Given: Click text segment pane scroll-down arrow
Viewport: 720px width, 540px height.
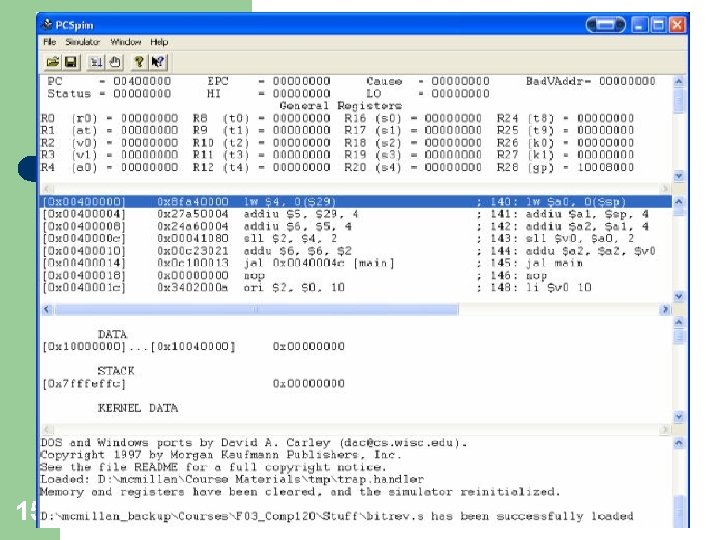Looking at the screenshot, I should (x=679, y=297).
